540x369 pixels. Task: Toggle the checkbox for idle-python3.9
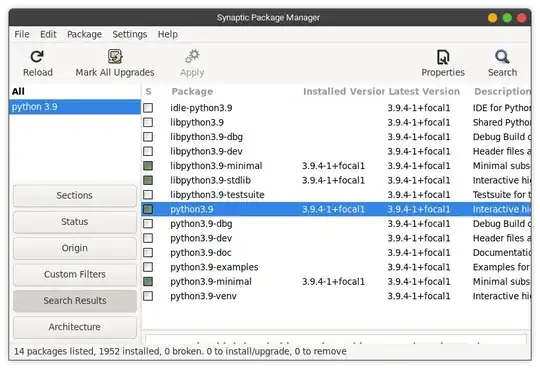(x=148, y=108)
